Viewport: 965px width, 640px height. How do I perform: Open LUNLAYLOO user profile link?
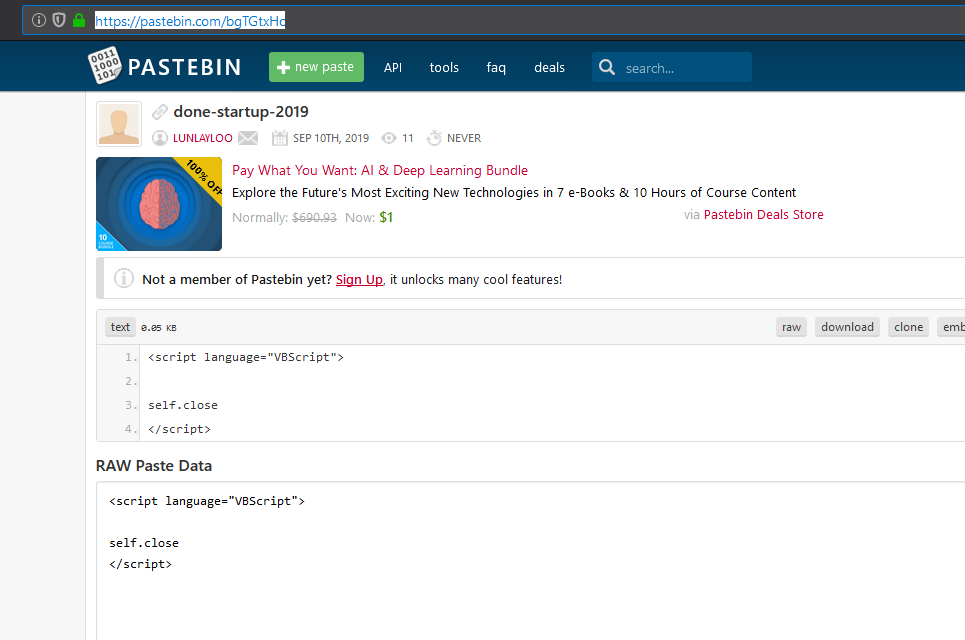202,138
